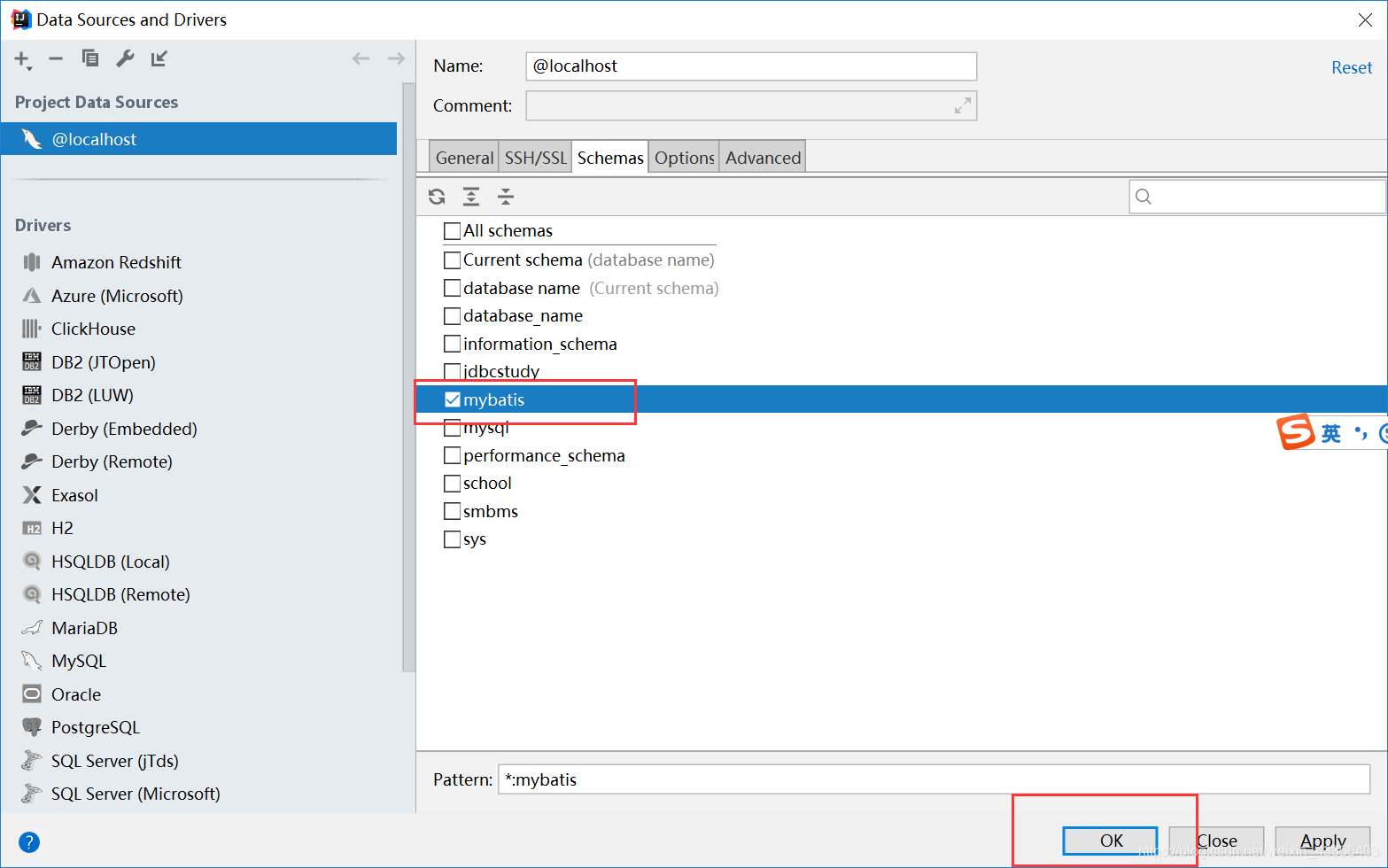Switch to the SSH/SSL tab
The height and width of the screenshot is (868, 1388).
click(535, 158)
